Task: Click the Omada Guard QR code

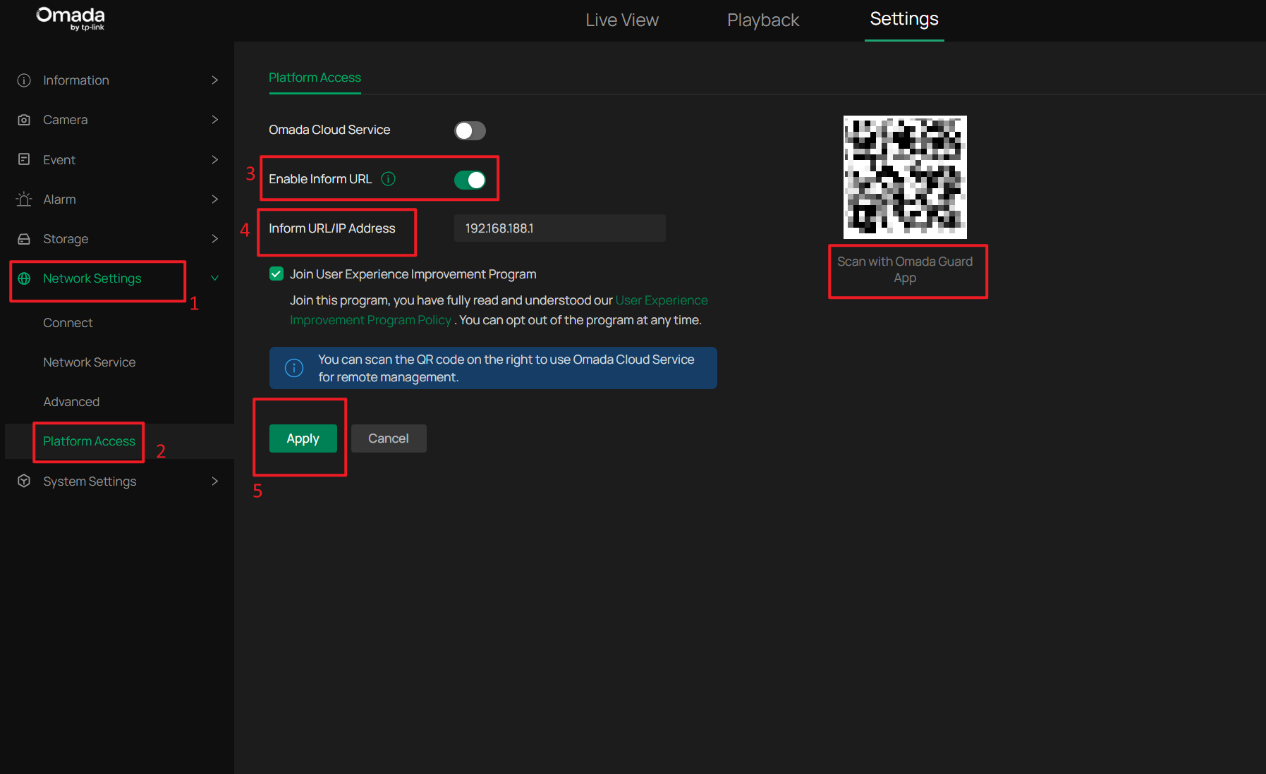Action: point(905,177)
